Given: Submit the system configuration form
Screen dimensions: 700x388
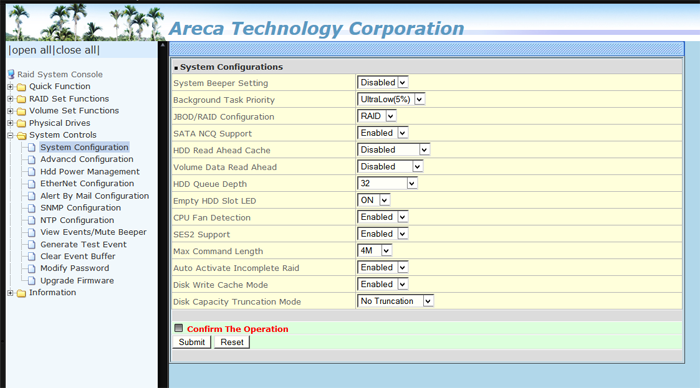Looking at the screenshot, I should (192, 342).
